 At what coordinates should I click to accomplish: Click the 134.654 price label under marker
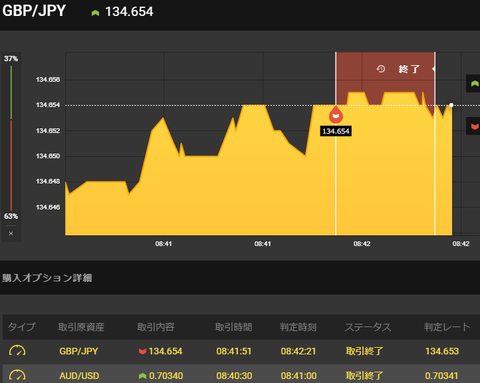click(x=336, y=131)
